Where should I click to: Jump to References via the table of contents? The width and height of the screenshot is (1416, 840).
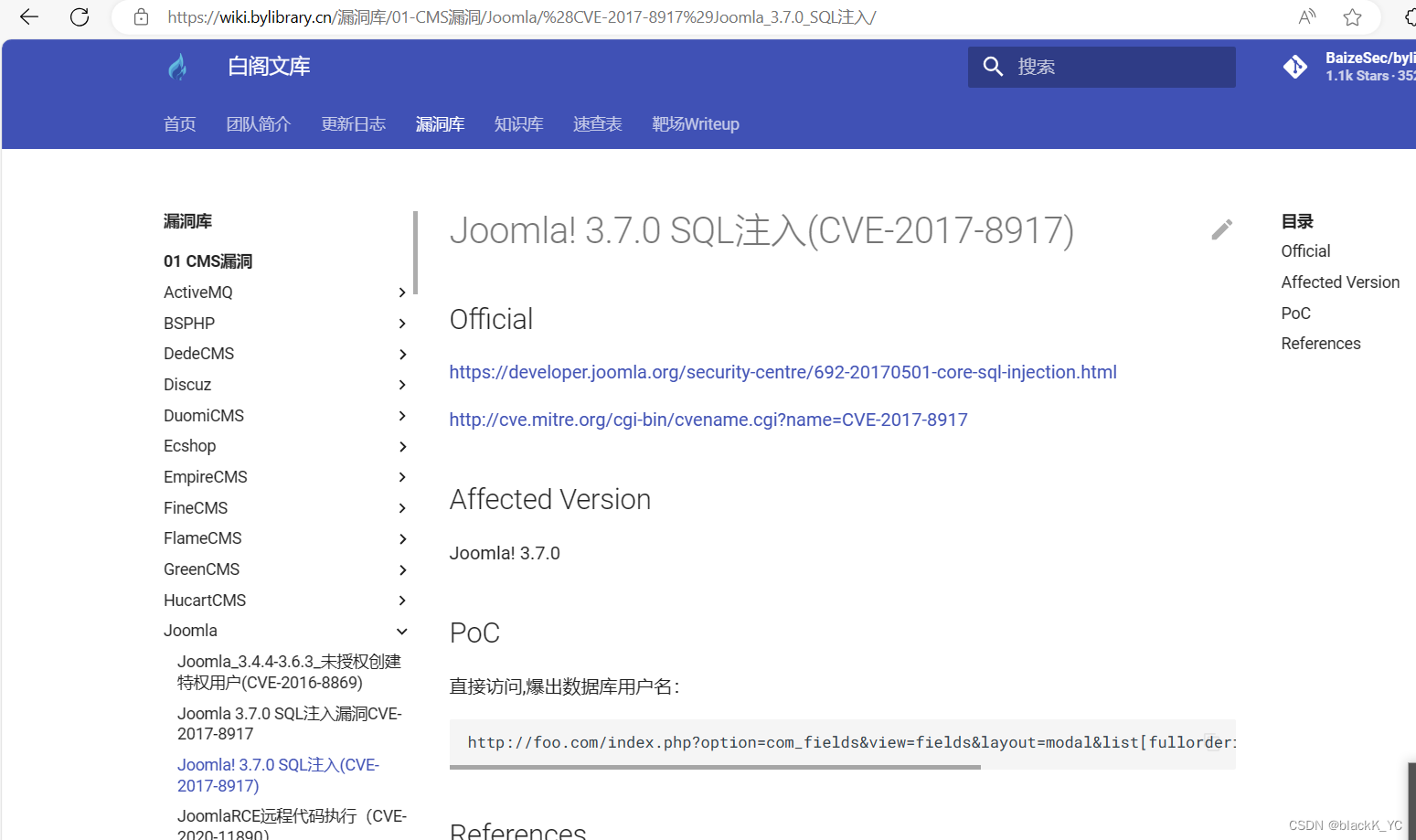pyautogui.click(x=1320, y=343)
